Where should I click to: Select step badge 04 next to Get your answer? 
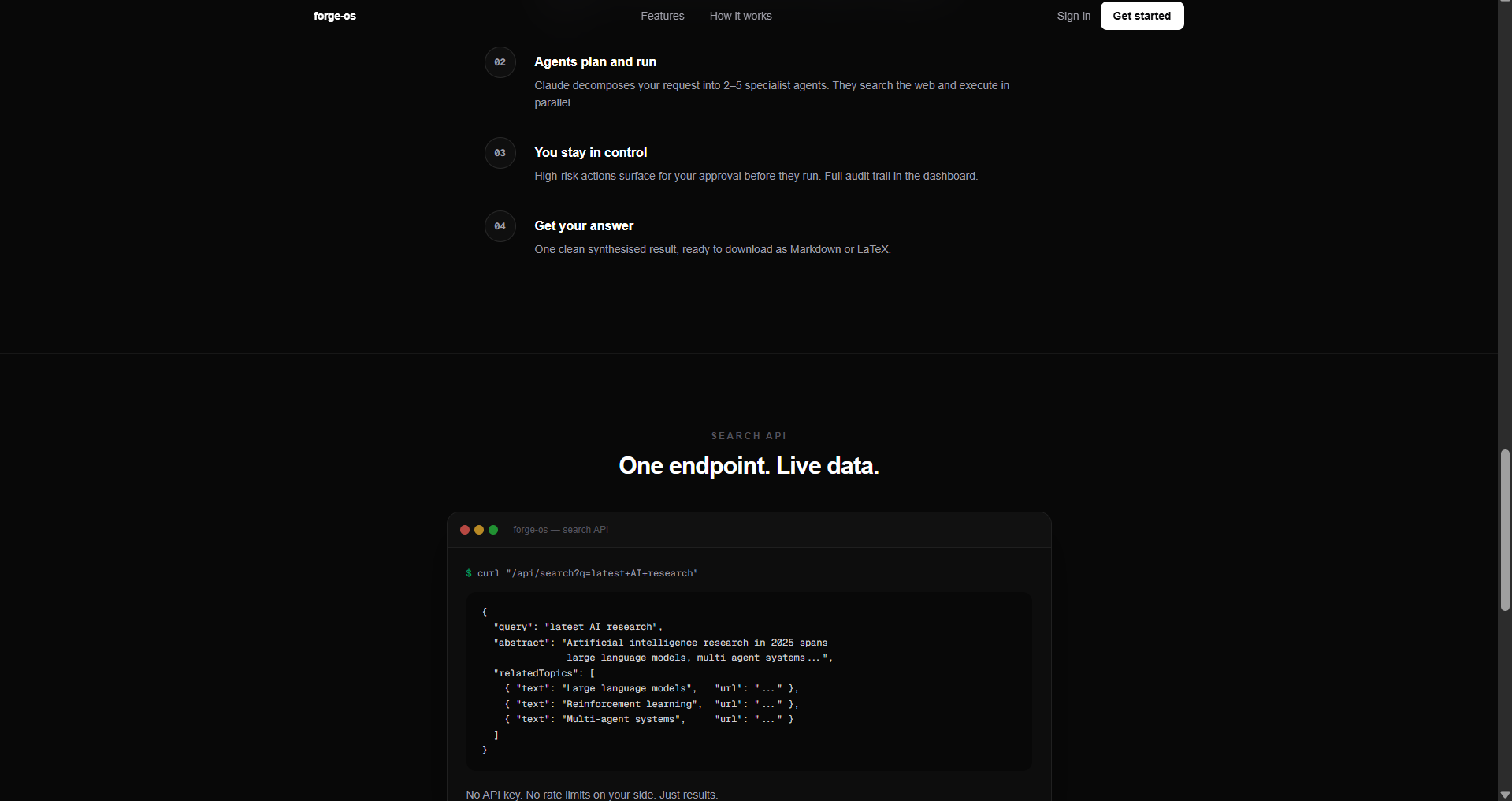coord(500,226)
